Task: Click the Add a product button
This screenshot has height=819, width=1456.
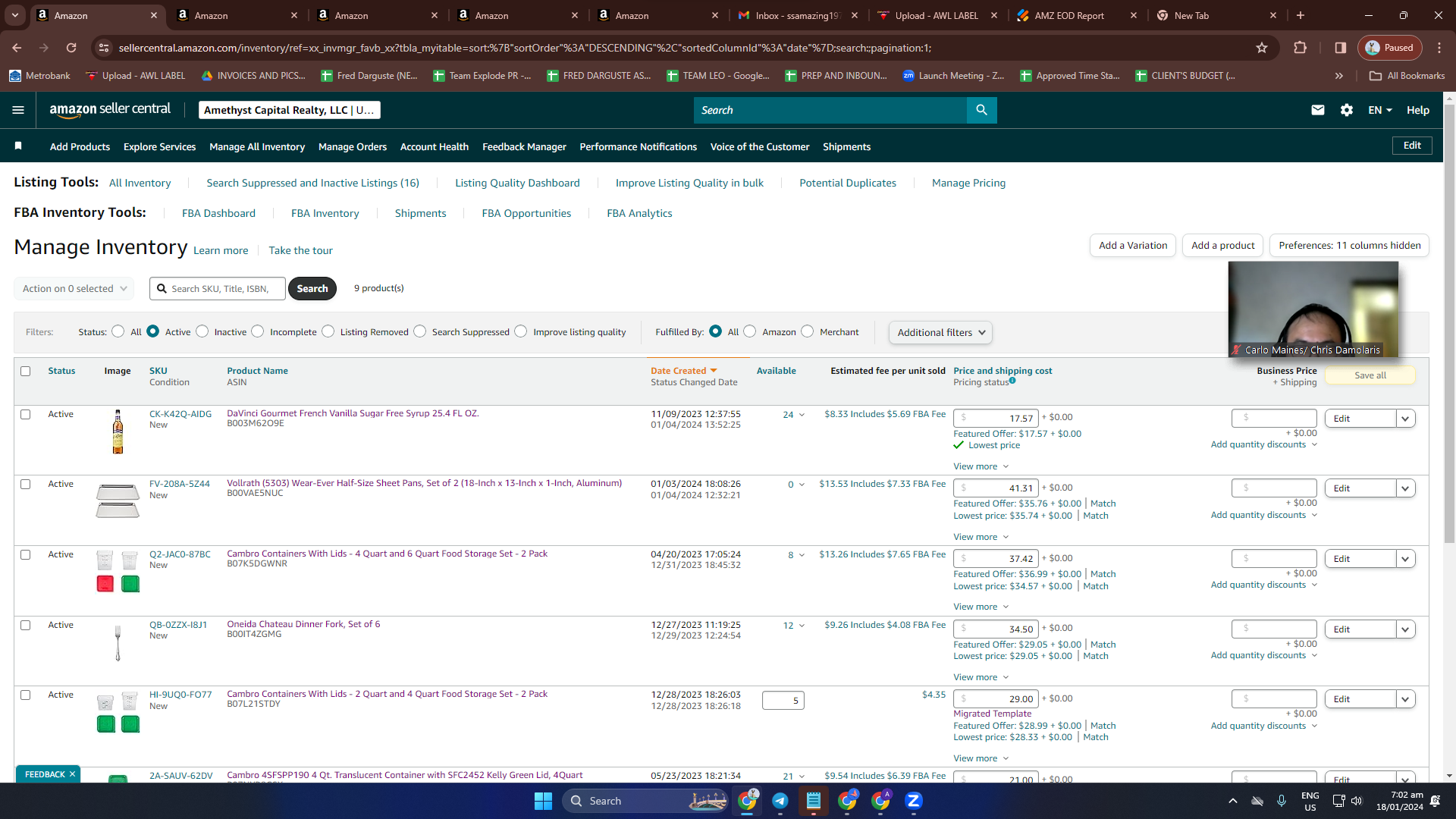Action: coord(1222,246)
